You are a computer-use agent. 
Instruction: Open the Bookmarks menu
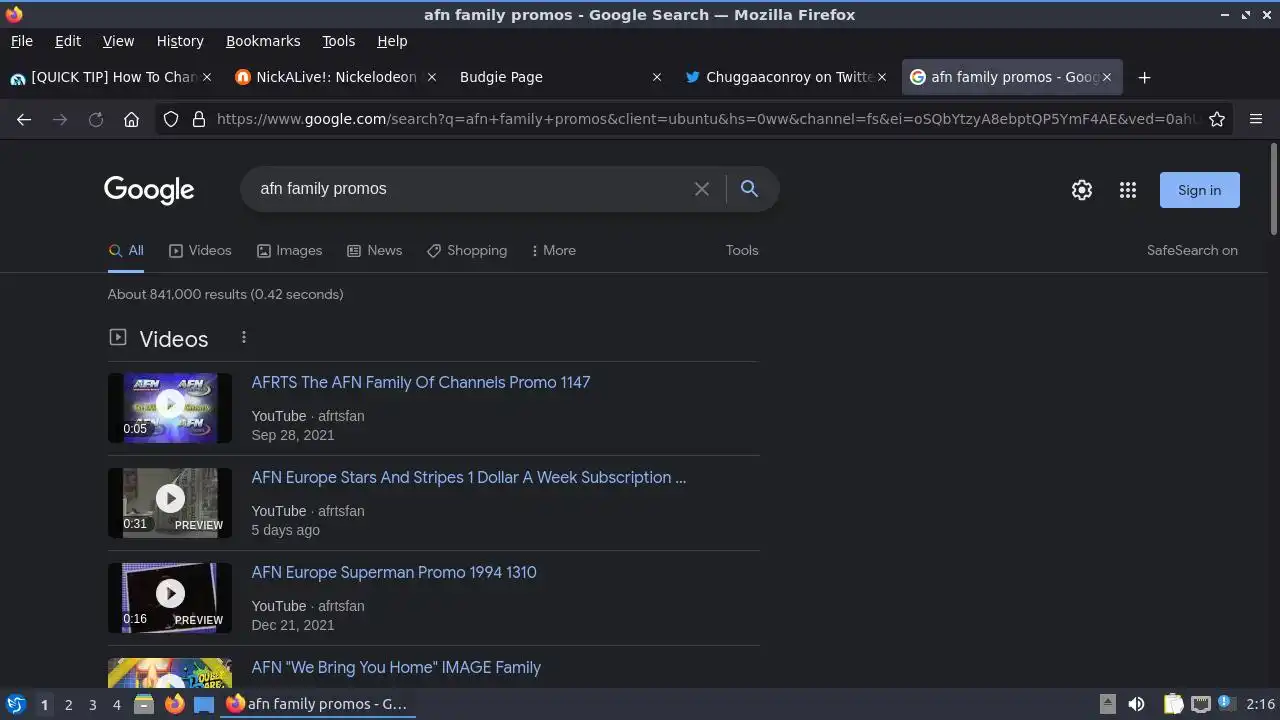[x=263, y=41]
